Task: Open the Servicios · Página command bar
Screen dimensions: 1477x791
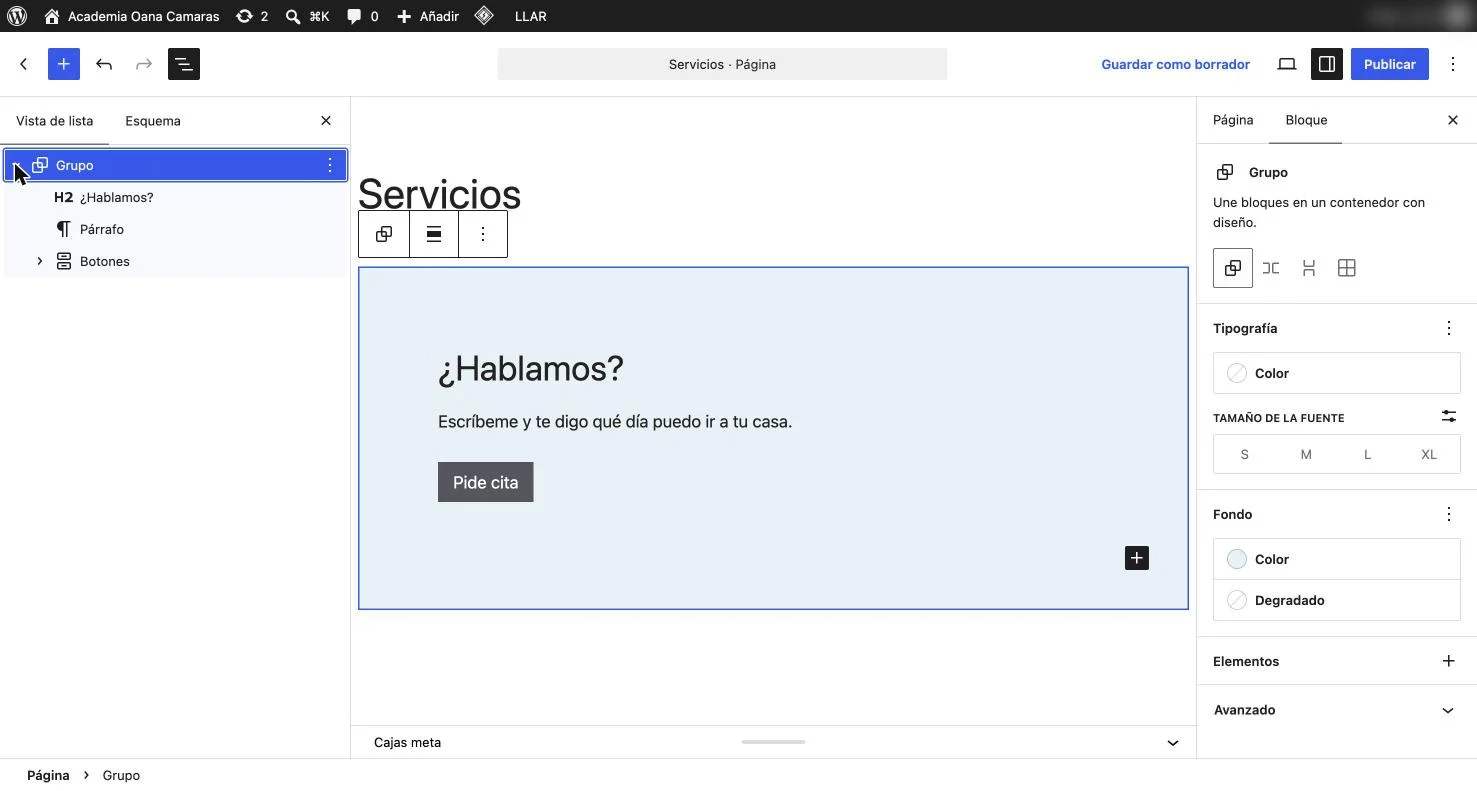Action: coord(722,64)
